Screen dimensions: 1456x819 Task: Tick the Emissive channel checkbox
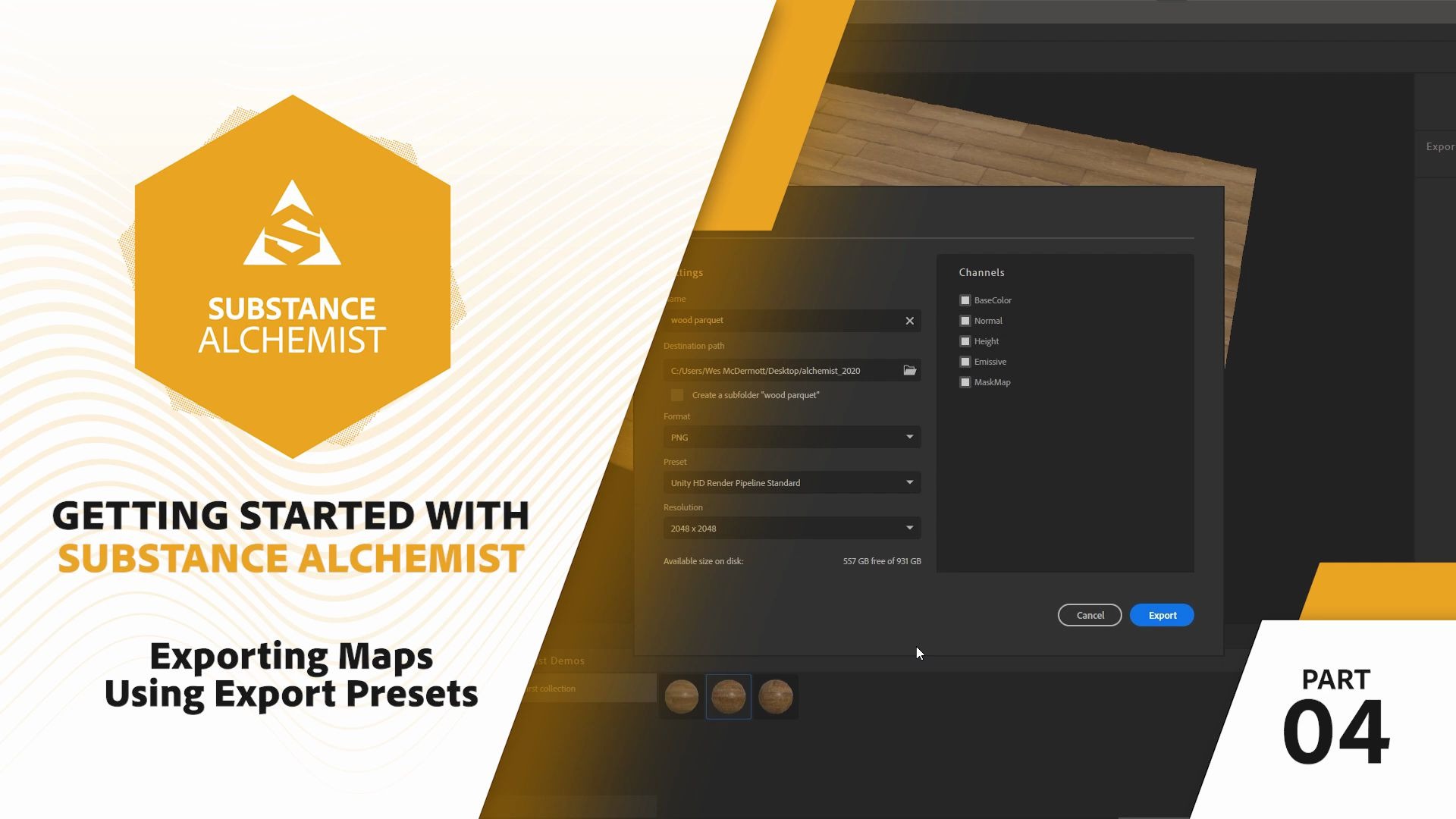(965, 362)
